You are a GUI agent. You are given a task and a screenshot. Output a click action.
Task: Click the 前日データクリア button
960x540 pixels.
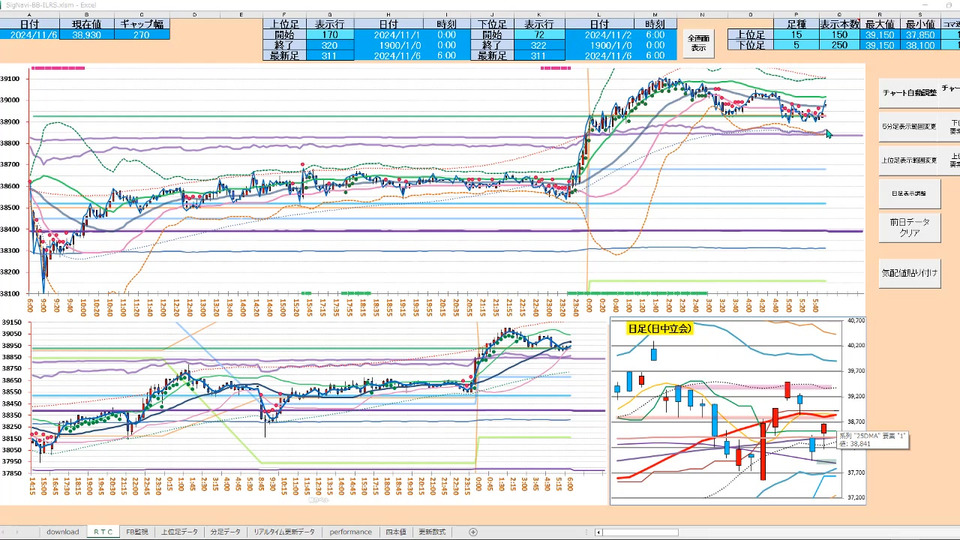click(909, 227)
